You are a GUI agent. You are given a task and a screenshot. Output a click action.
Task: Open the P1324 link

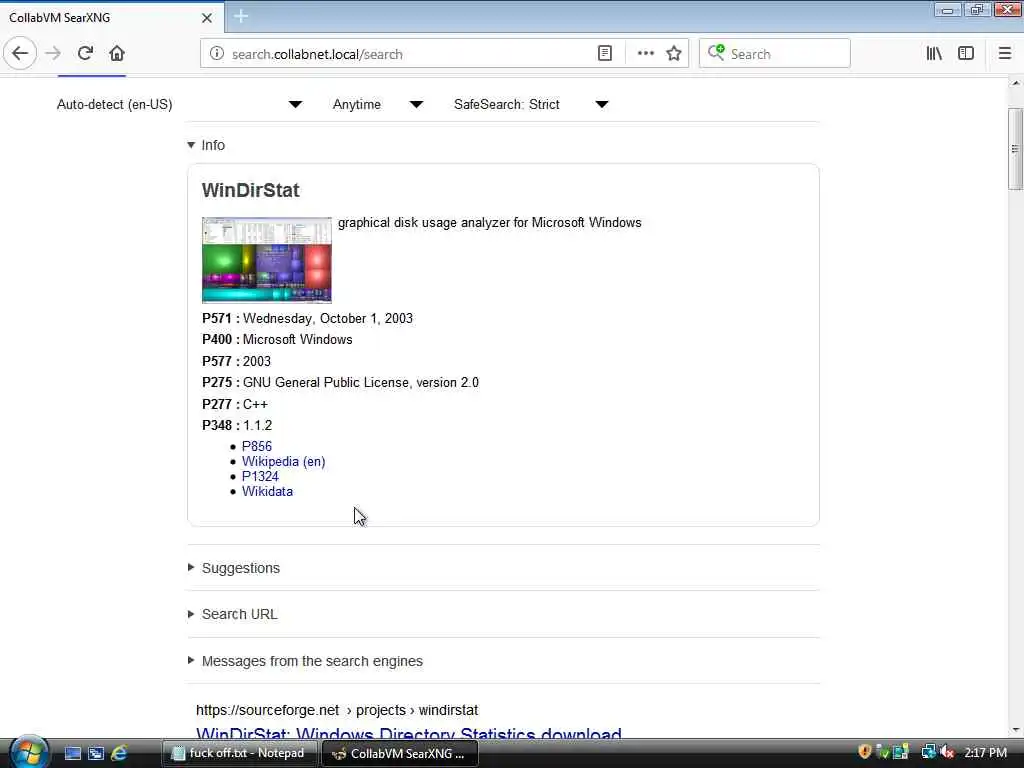260,476
